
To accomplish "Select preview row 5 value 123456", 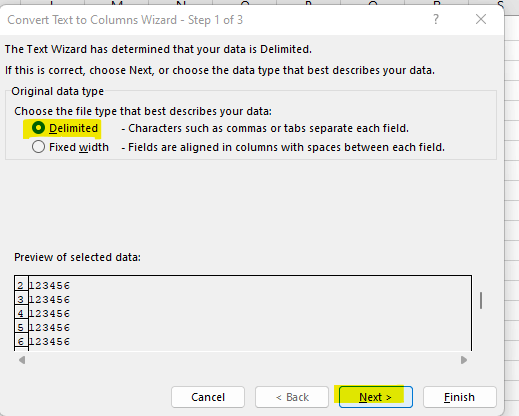I will 49,328.
